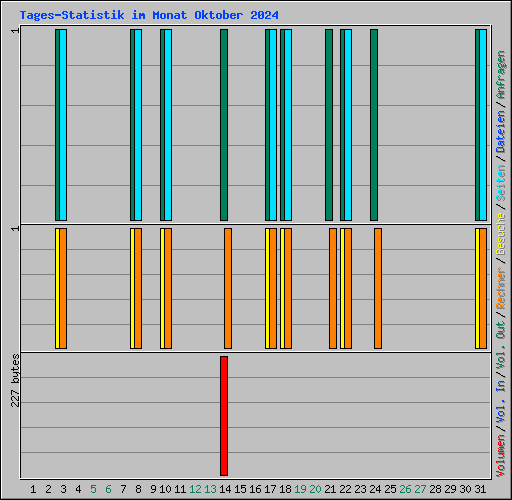Click the blue 'Dateien' legend label
512x500 pixels.
coord(501,132)
